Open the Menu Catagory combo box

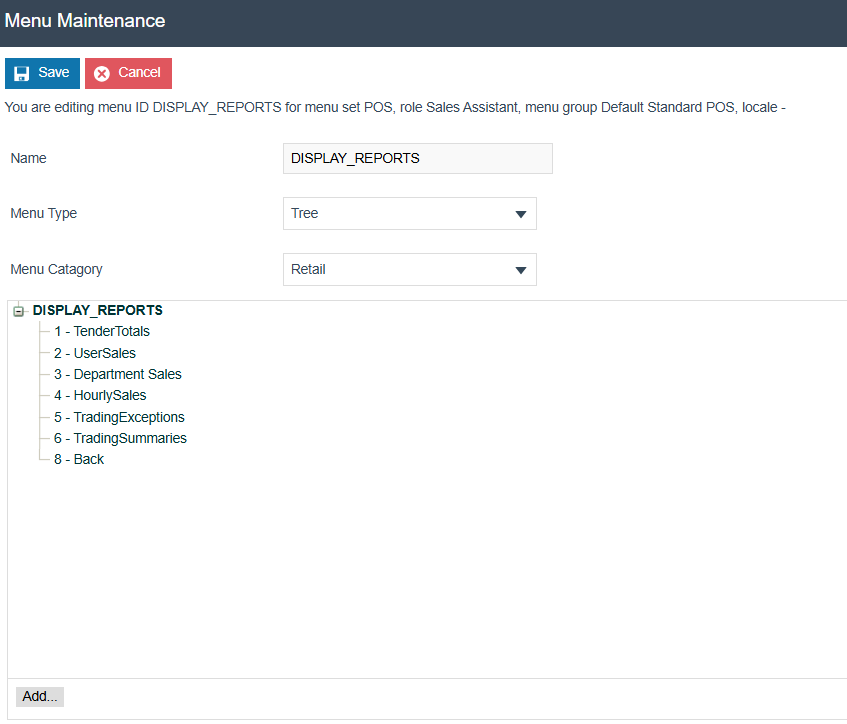pyautogui.click(x=410, y=269)
